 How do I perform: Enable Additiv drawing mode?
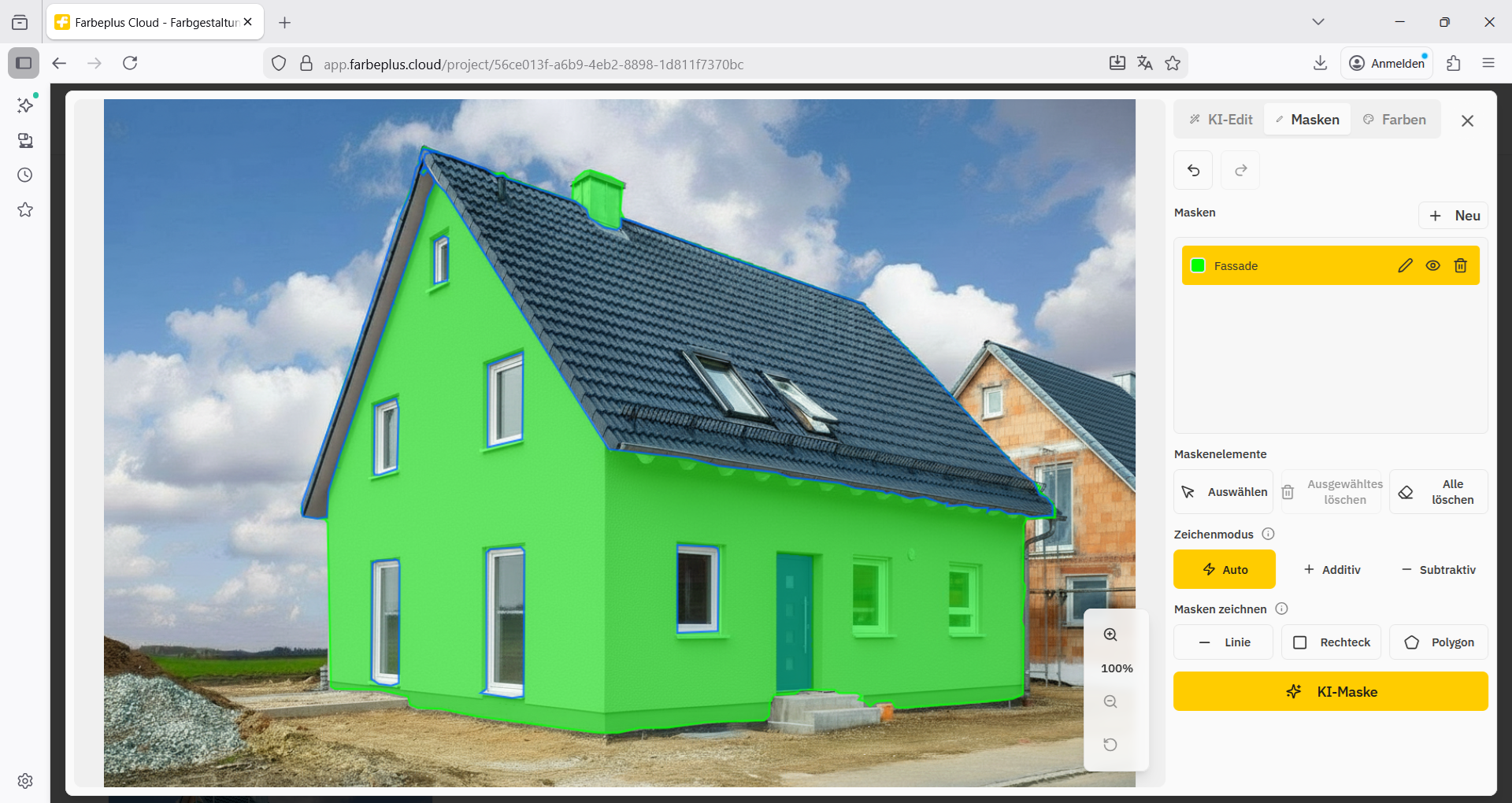1332,569
